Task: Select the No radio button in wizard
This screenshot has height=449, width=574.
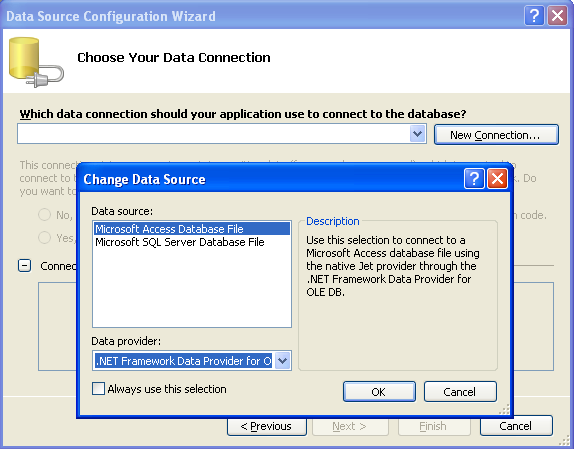Action: coord(44,214)
